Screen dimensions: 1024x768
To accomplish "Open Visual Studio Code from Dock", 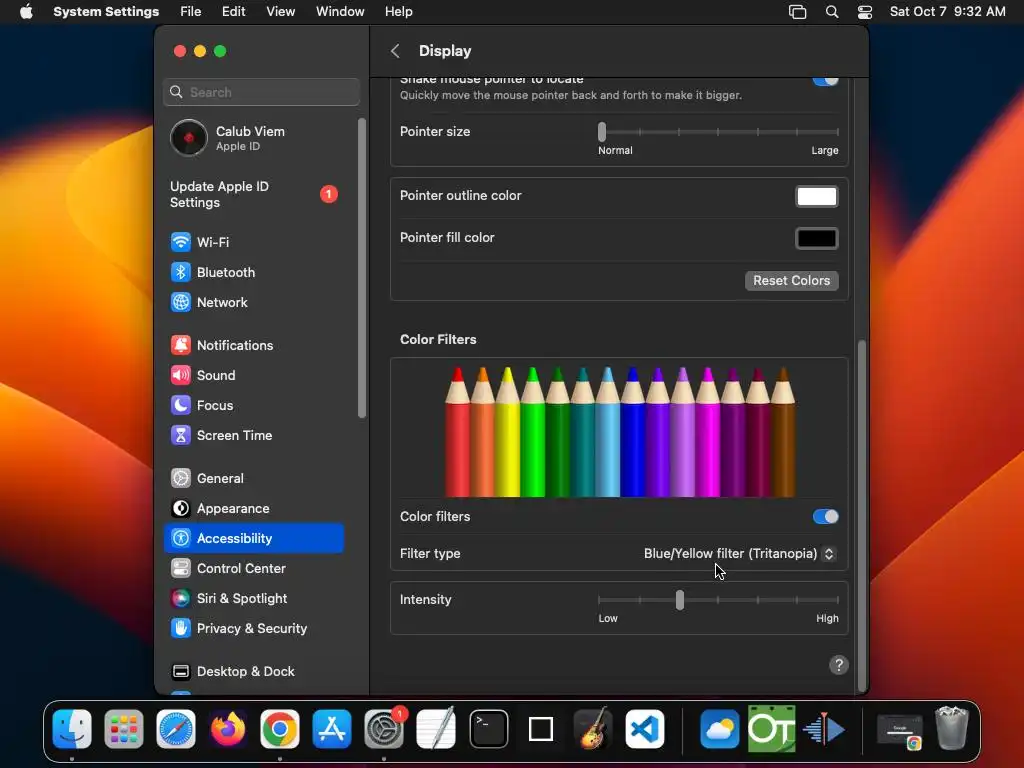I will coord(645,729).
